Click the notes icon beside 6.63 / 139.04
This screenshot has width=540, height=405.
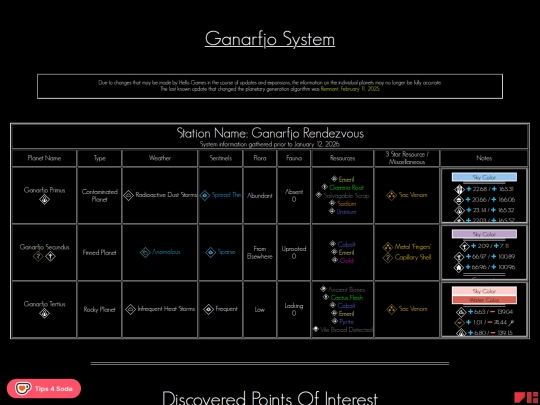point(461,312)
